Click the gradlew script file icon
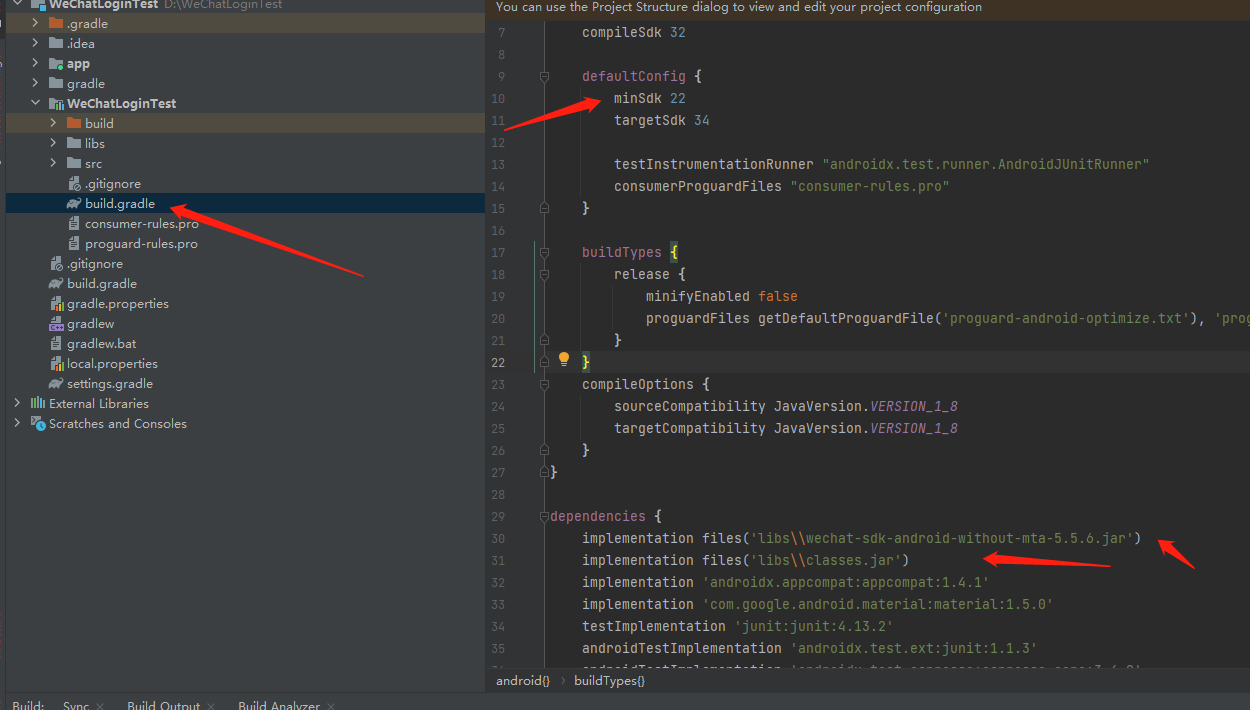Screen dimensions: 1250x710 click(57, 323)
